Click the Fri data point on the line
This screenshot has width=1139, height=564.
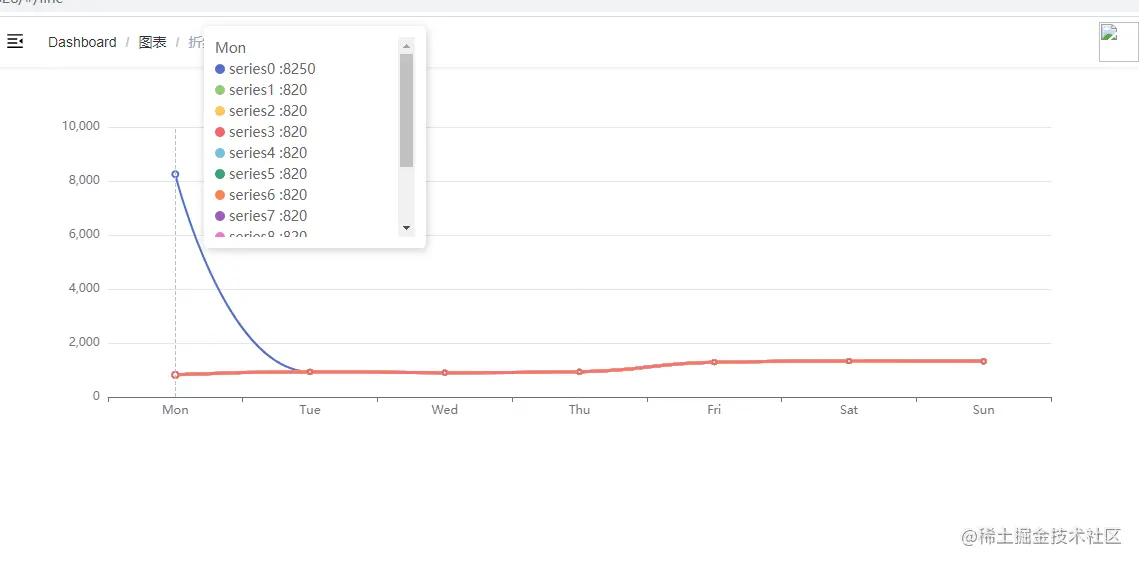coord(714,362)
